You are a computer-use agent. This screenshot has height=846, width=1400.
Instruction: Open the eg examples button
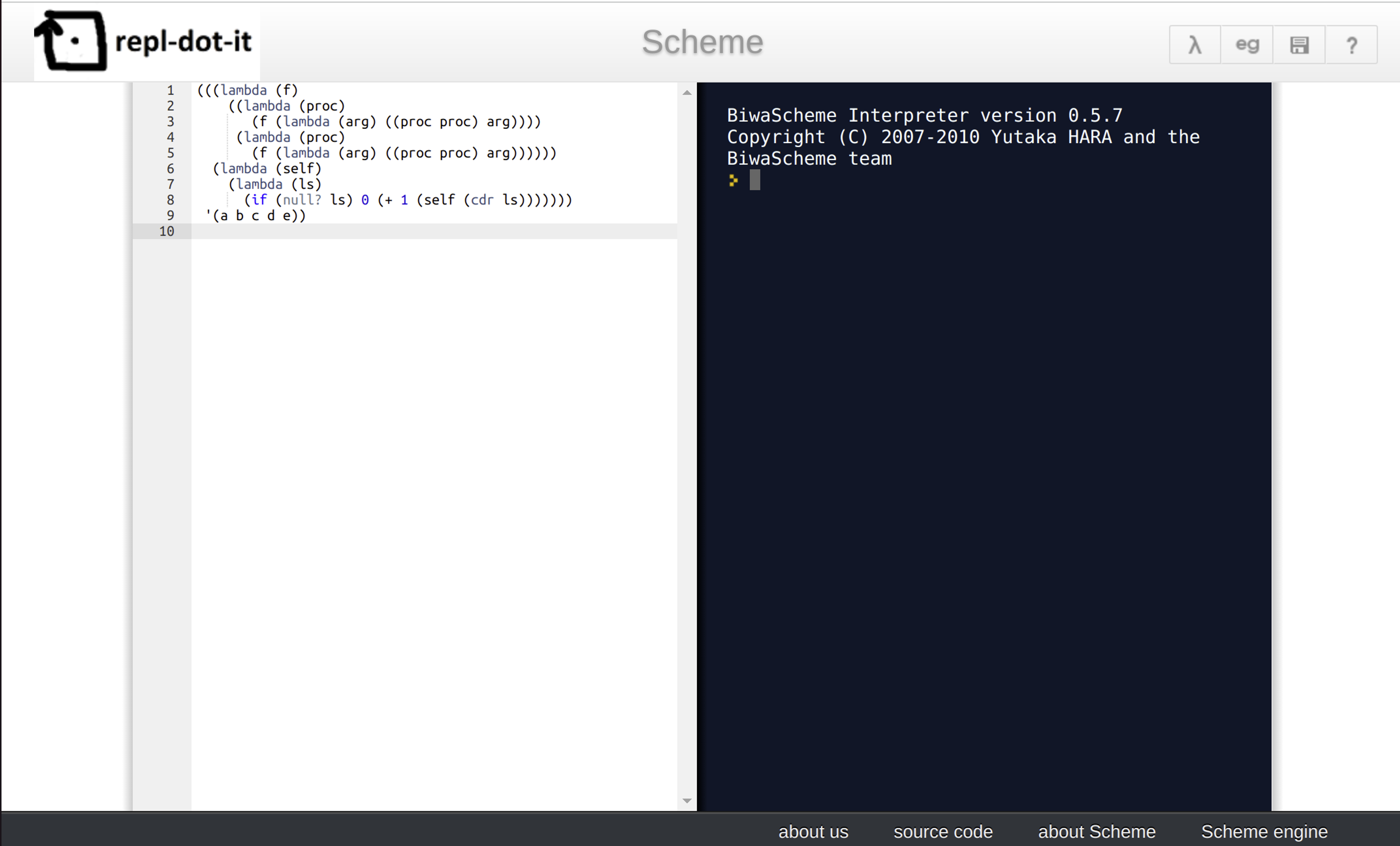(x=1247, y=44)
